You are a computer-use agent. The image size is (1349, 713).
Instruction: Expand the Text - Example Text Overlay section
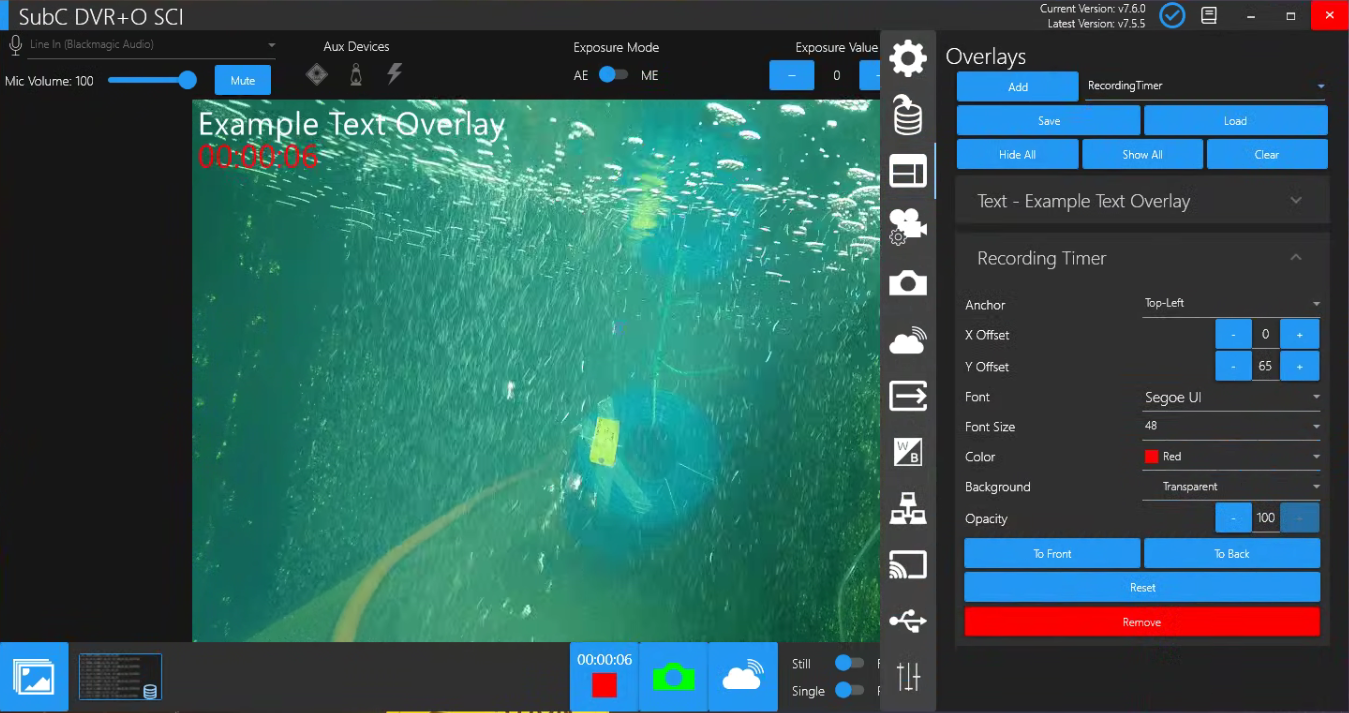pyautogui.click(x=1142, y=201)
